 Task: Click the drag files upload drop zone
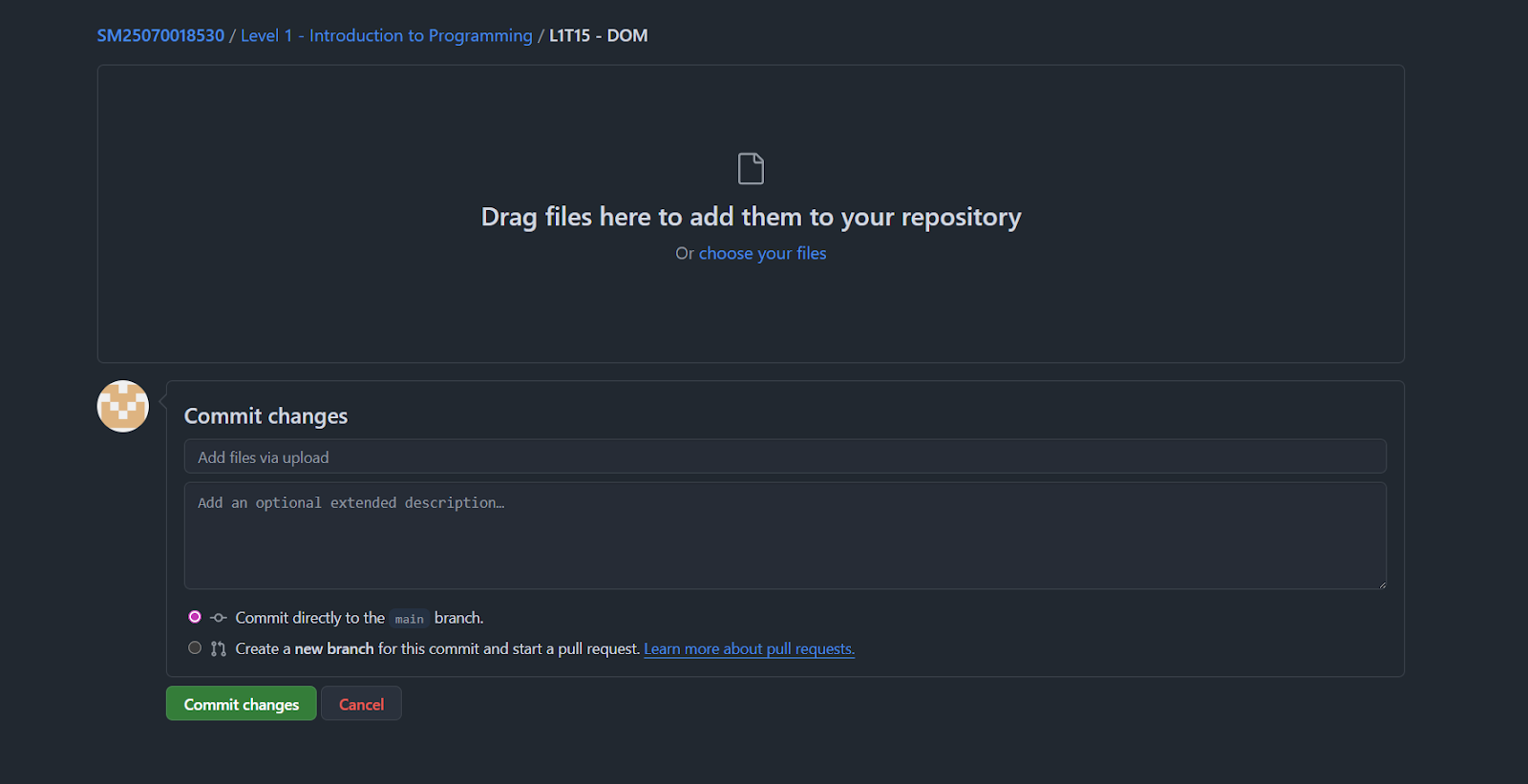click(x=751, y=215)
